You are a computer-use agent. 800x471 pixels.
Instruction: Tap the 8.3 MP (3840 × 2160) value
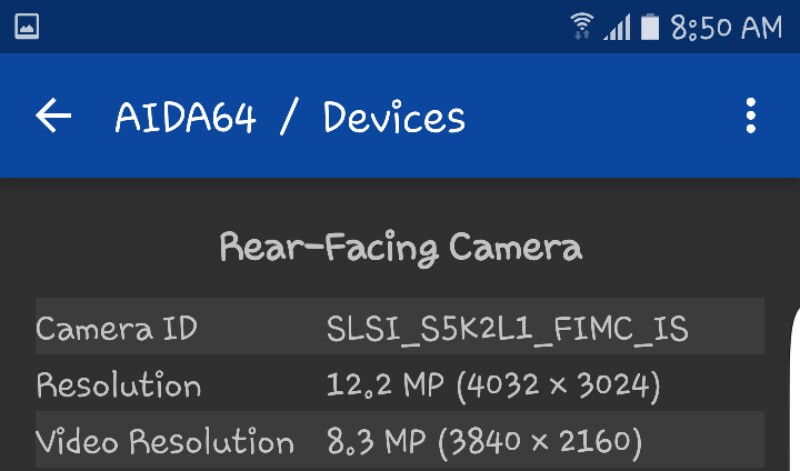click(484, 441)
